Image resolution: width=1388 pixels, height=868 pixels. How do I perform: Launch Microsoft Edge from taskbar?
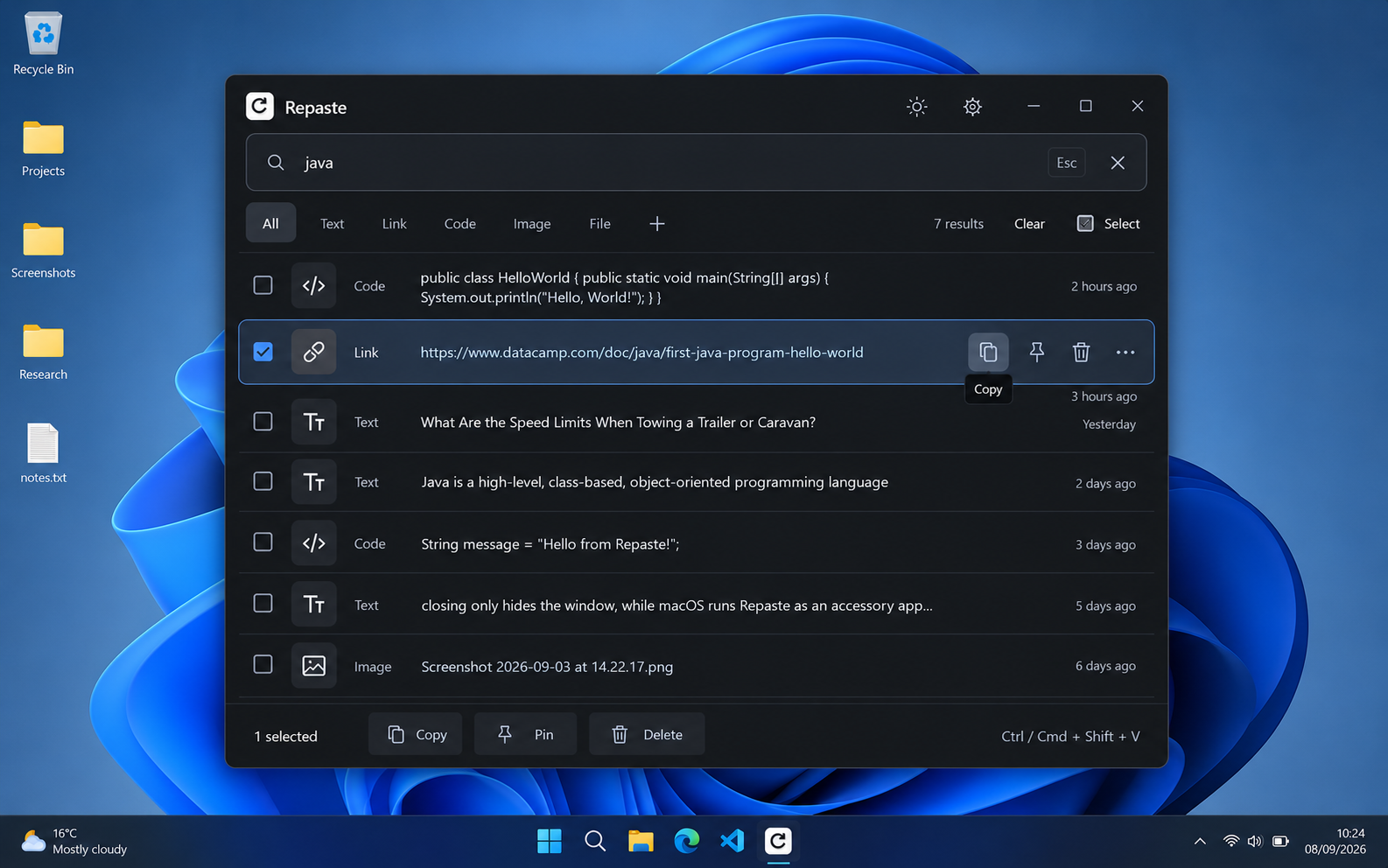click(687, 841)
